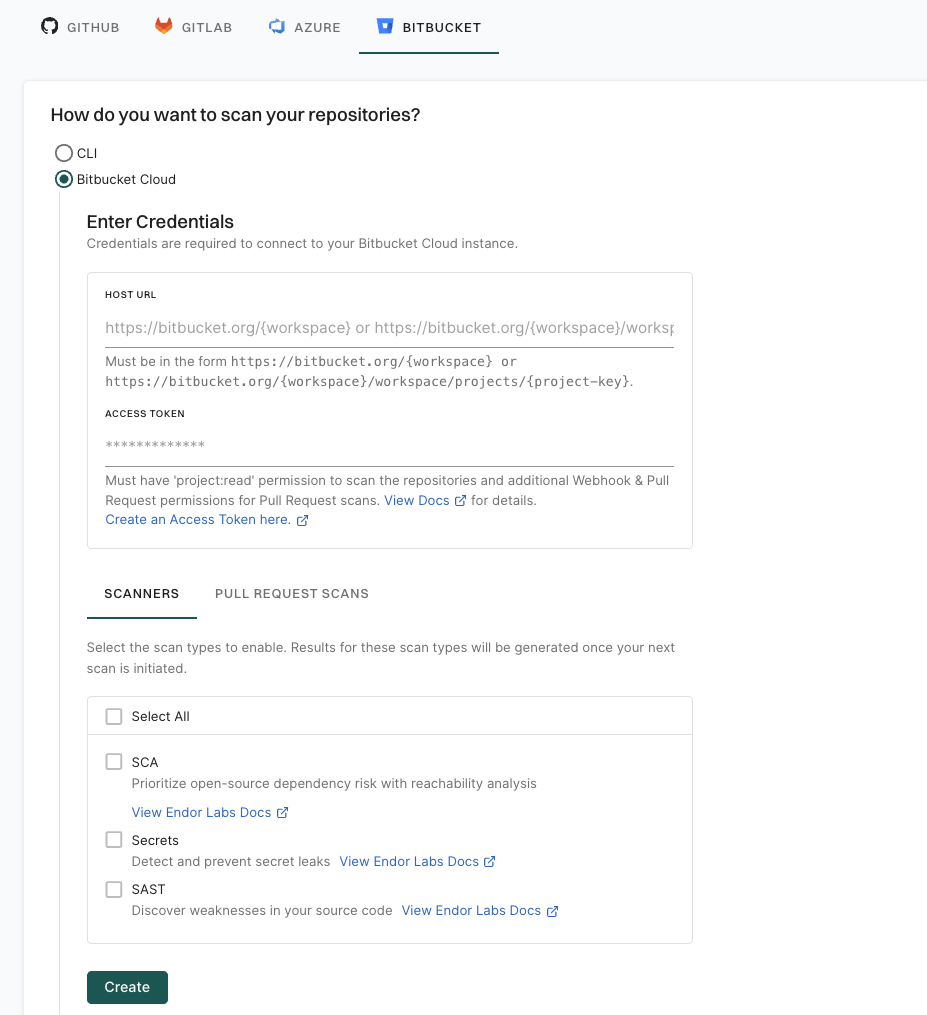Screen dimensions: 927x1015
Task: Click the Bitbucket bucket icon
Action: (385, 27)
